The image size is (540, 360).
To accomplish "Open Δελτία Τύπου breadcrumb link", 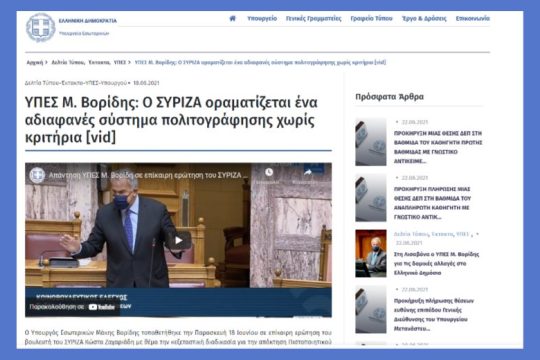I will (x=68, y=62).
